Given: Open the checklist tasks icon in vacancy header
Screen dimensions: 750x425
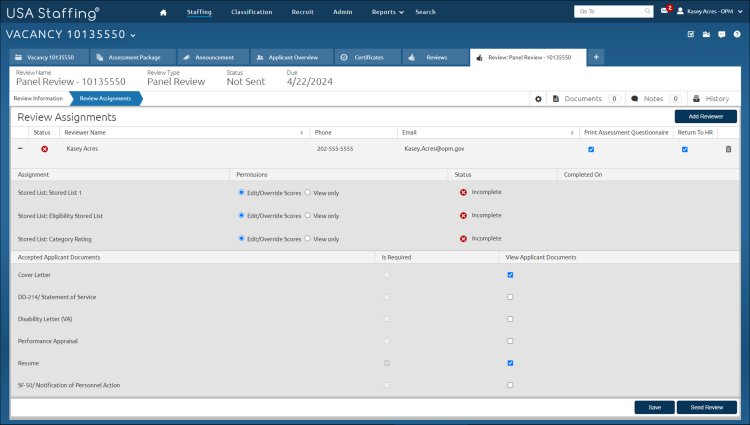Looking at the screenshot, I should click(691, 34).
